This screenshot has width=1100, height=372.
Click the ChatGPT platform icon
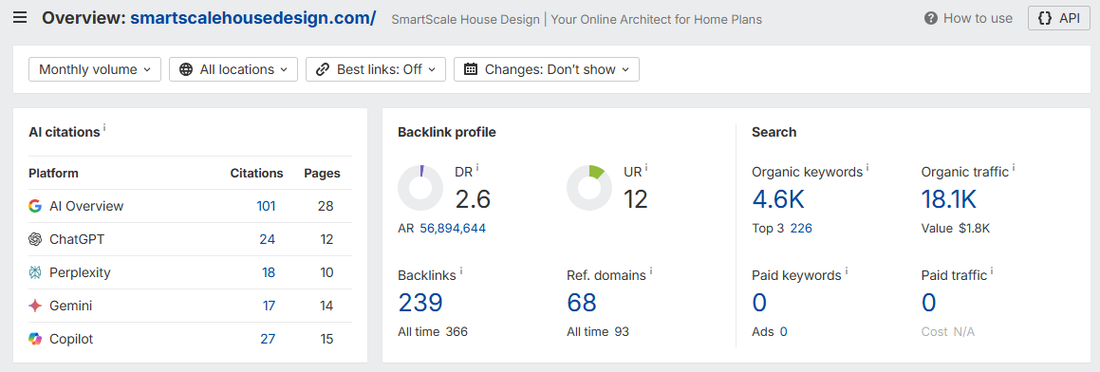point(35,239)
